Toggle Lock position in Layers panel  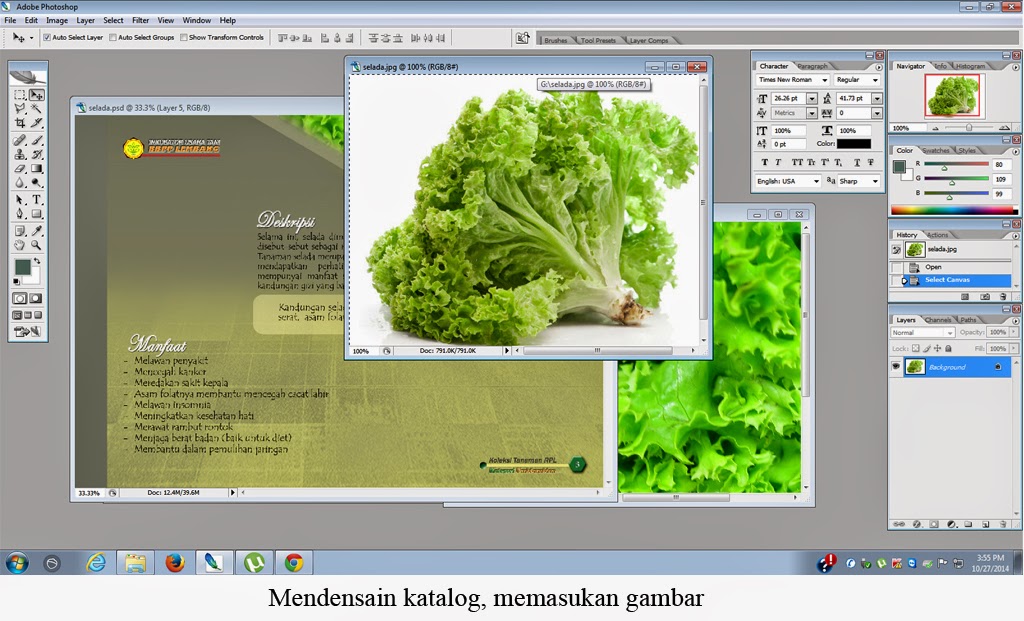[x=937, y=349]
